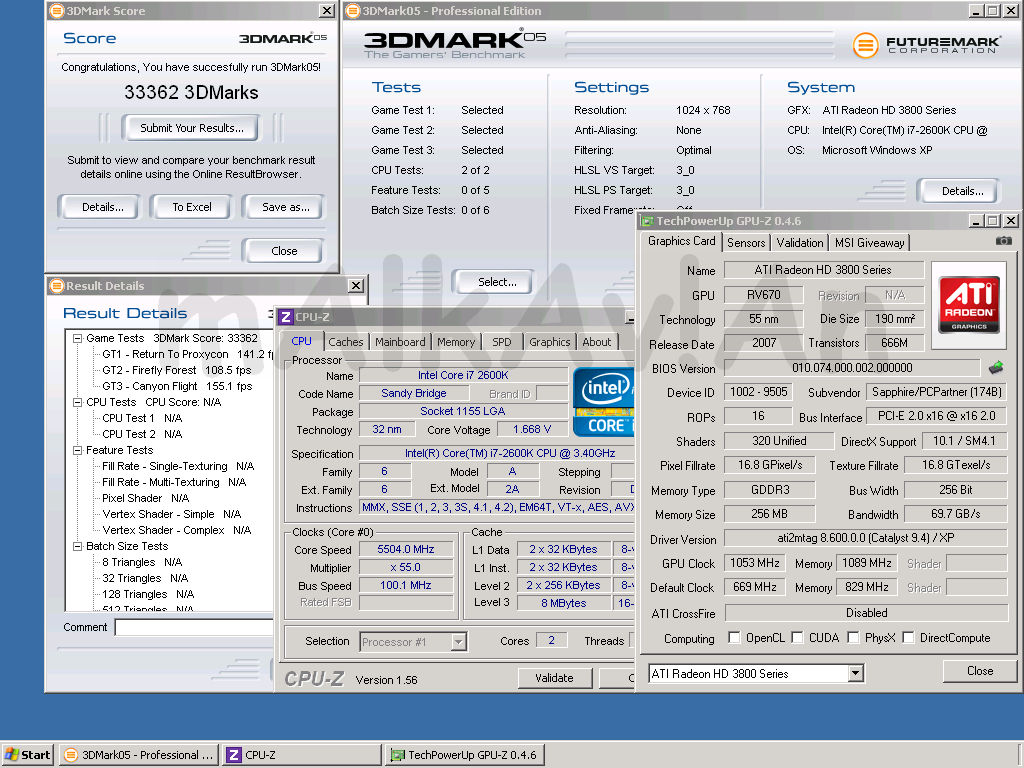Click the Specification field in CPU-Z
Screen dimensions: 1024x768
[497, 453]
